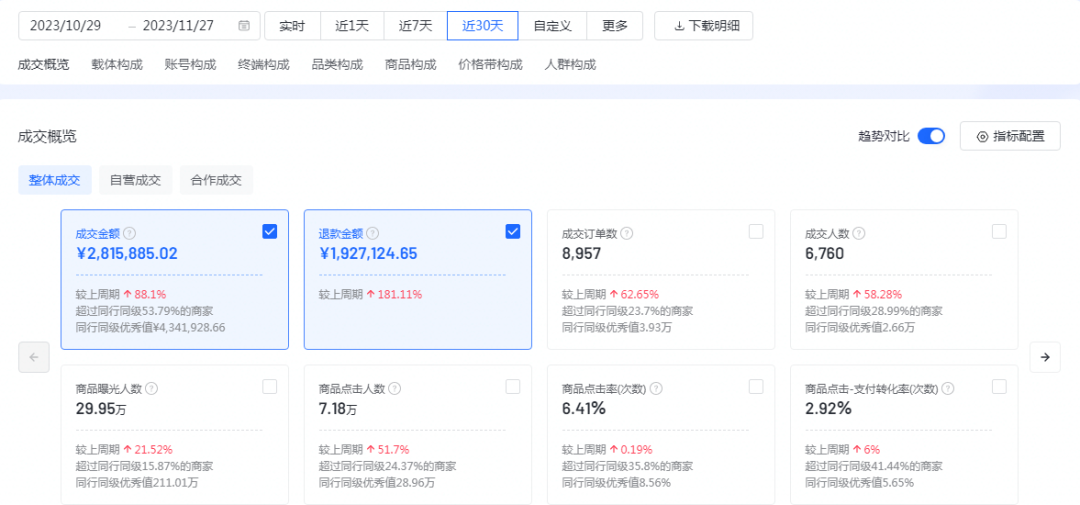Select the 近7天 time range
The width and height of the screenshot is (1080, 505).
(x=415, y=26)
